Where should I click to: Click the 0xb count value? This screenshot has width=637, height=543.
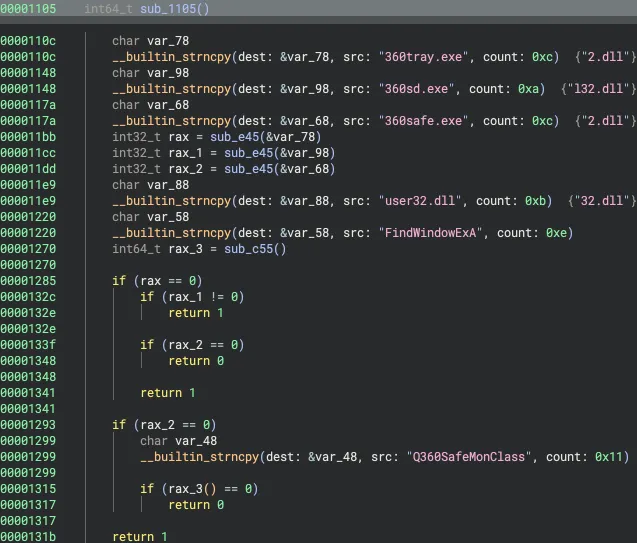(535, 201)
